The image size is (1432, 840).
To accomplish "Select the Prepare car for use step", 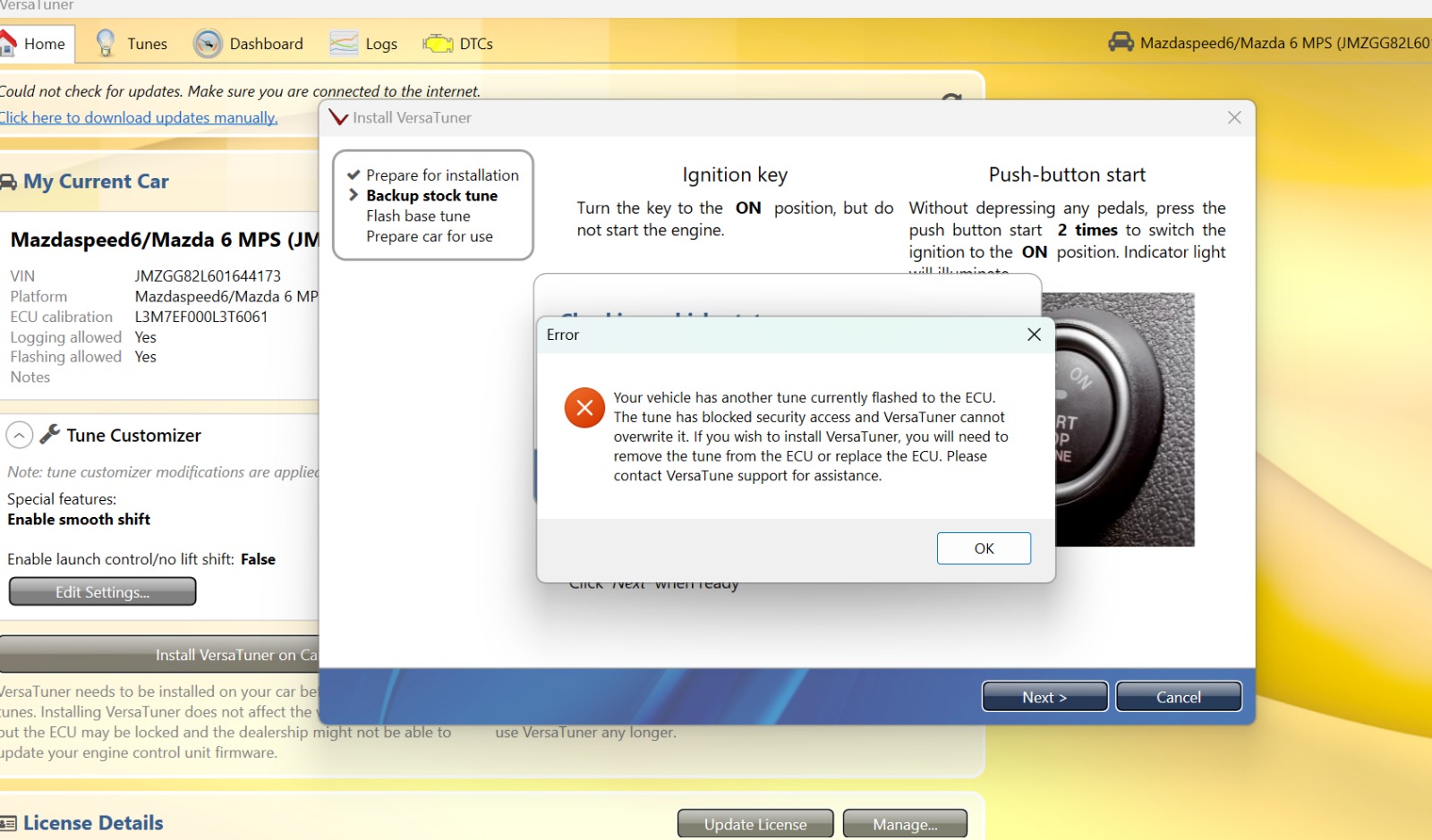I will tap(430, 236).
